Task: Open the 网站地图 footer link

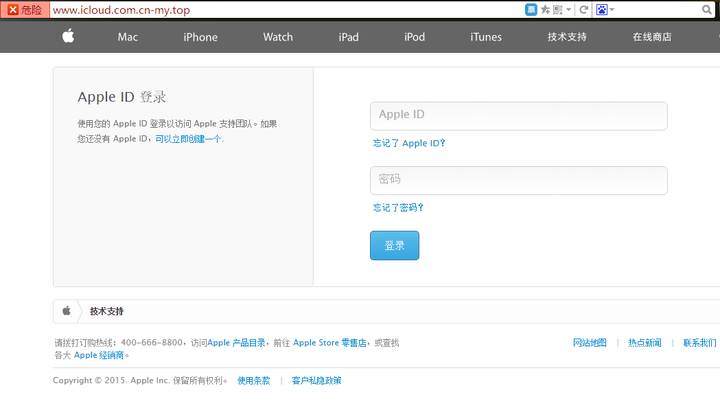Action: click(590, 343)
